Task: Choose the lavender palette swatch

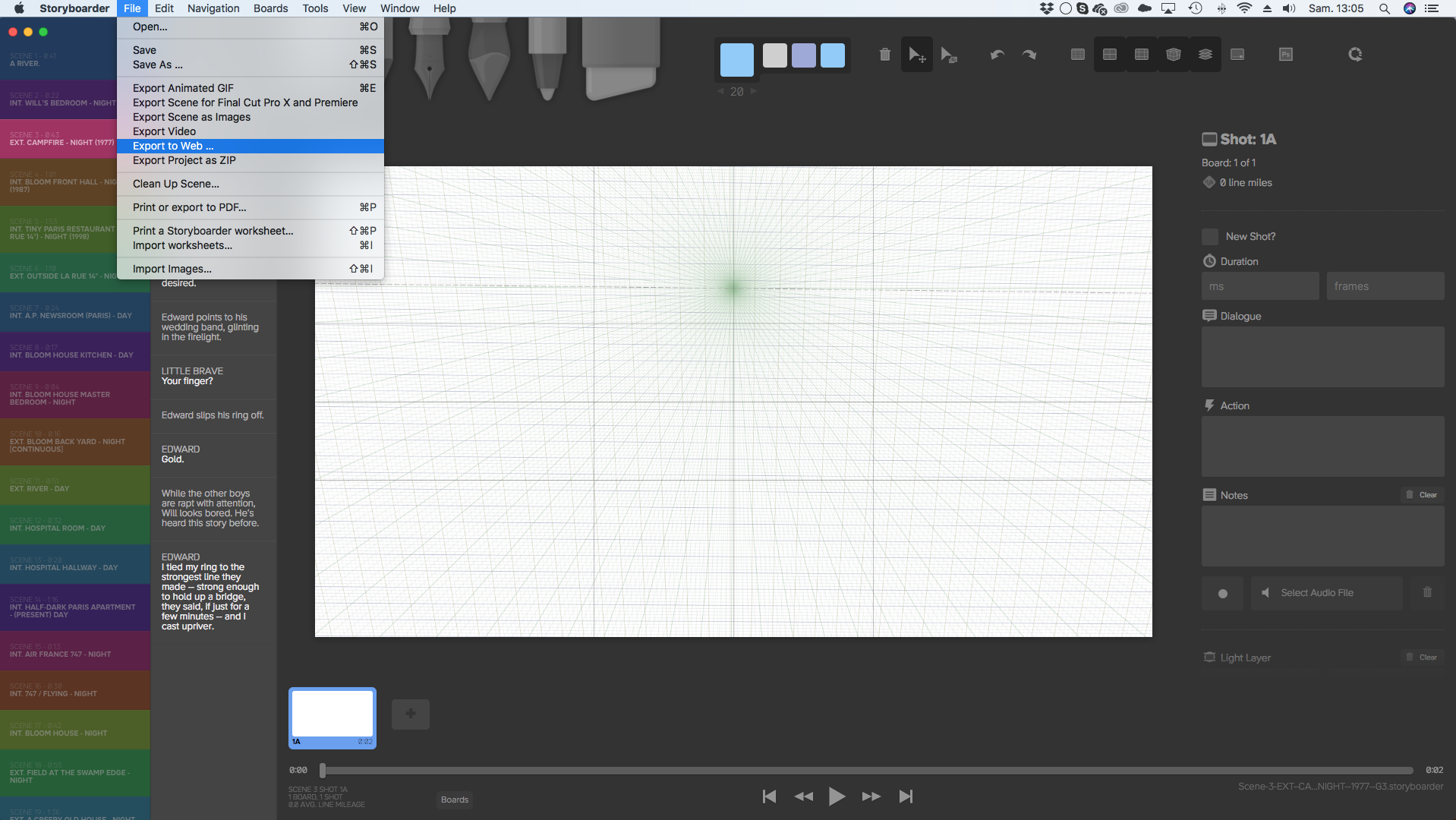Action: click(x=804, y=55)
